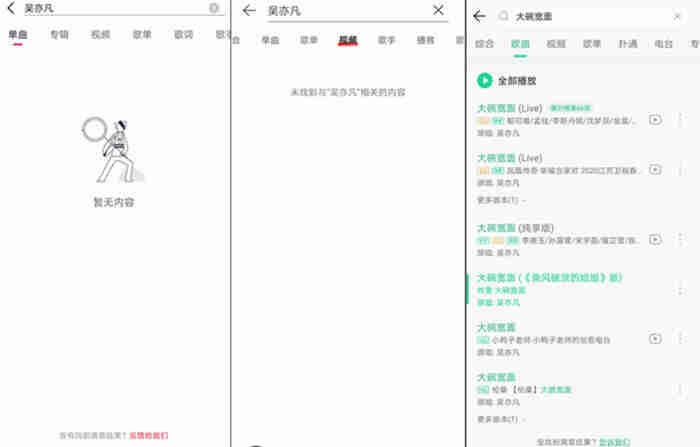
Task: Open 视频 tab in right panel
Action: [x=555, y=44]
